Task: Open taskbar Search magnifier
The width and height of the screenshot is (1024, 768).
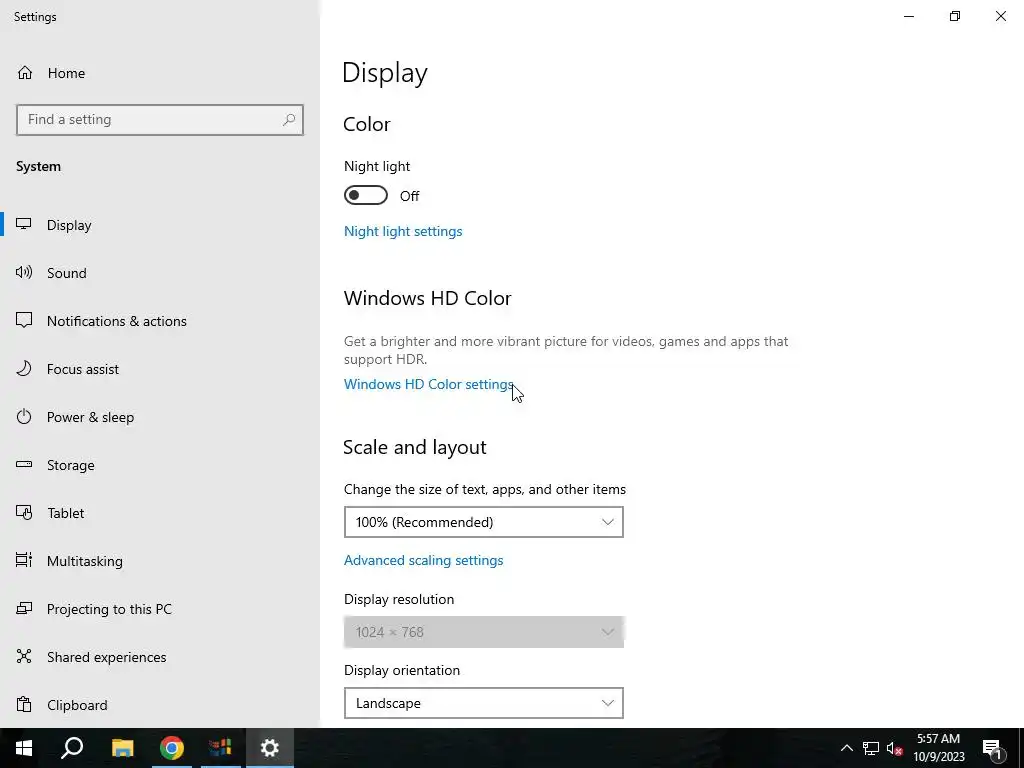Action: (72, 748)
